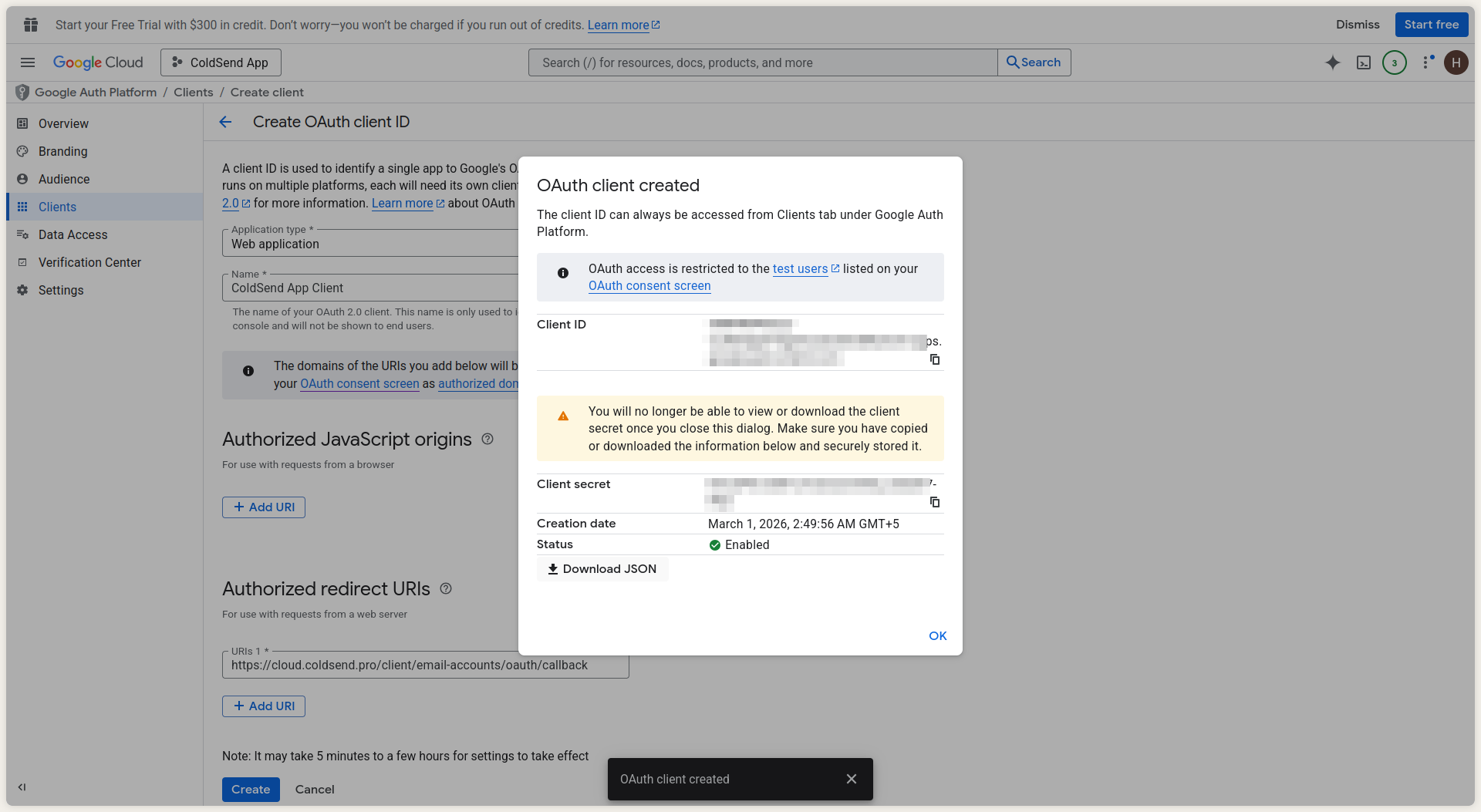This screenshot has width=1481, height=812.
Task: Open the hamburger navigation menu
Action: coord(28,62)
